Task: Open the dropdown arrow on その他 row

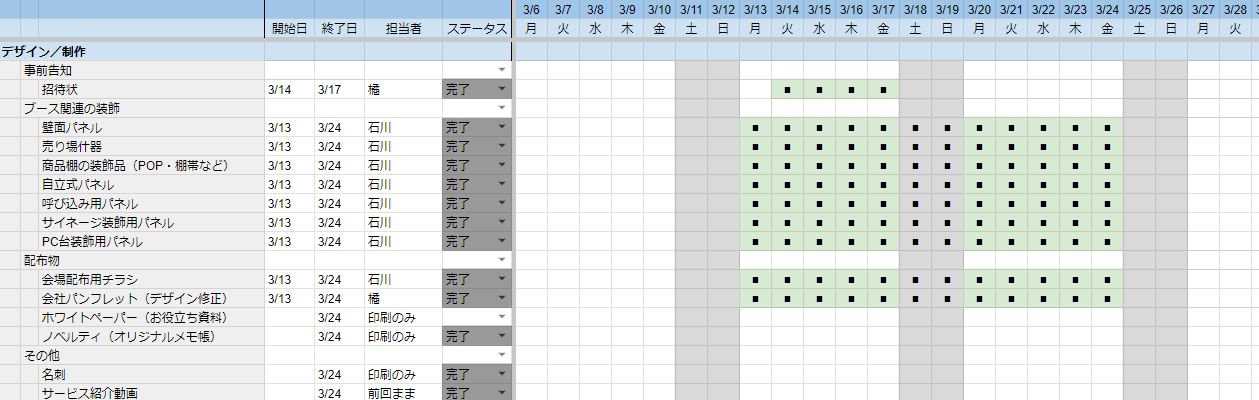Action: coord(502,356)
